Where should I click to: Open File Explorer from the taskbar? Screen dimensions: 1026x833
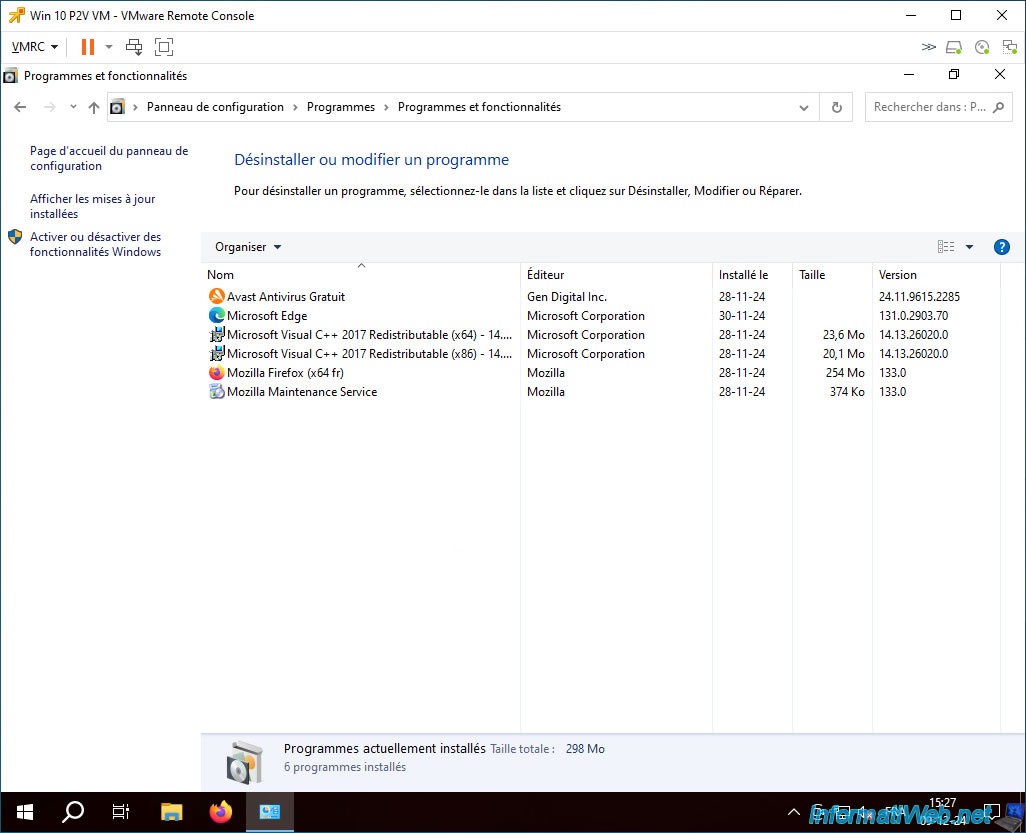pyautogui.click(x=171, y=812)
